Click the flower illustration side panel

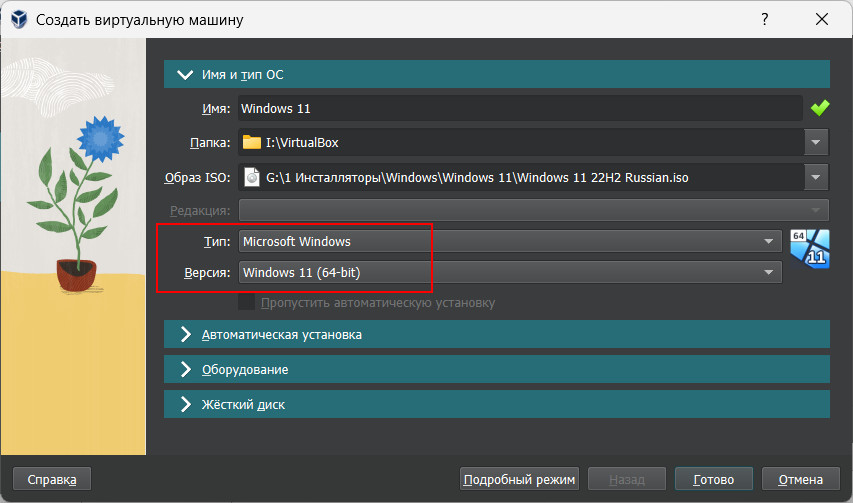click(73, 246)
